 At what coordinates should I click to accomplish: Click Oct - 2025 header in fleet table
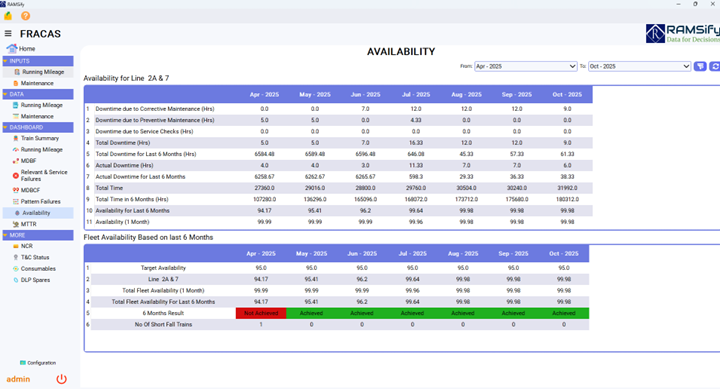coord(564,254)
